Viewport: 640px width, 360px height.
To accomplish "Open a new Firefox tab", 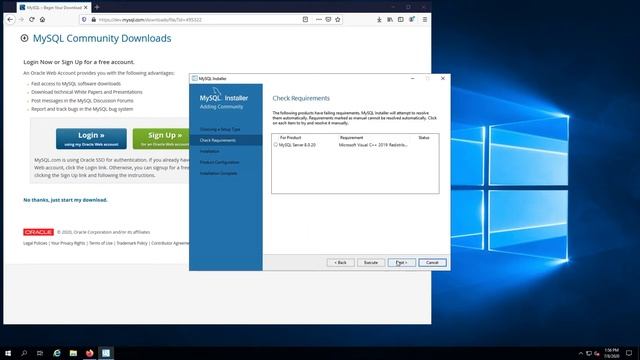I will (97, 7).
